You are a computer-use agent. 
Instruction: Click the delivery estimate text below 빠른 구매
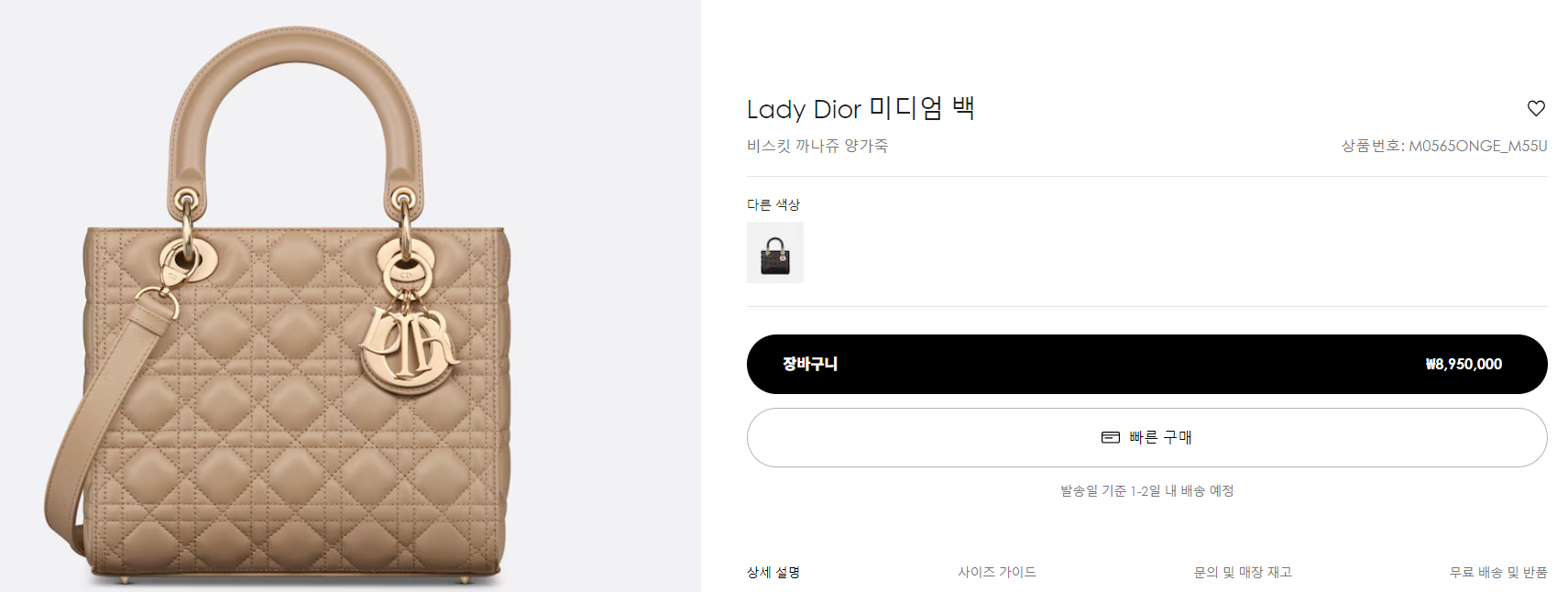click(x=1146, y=490)
